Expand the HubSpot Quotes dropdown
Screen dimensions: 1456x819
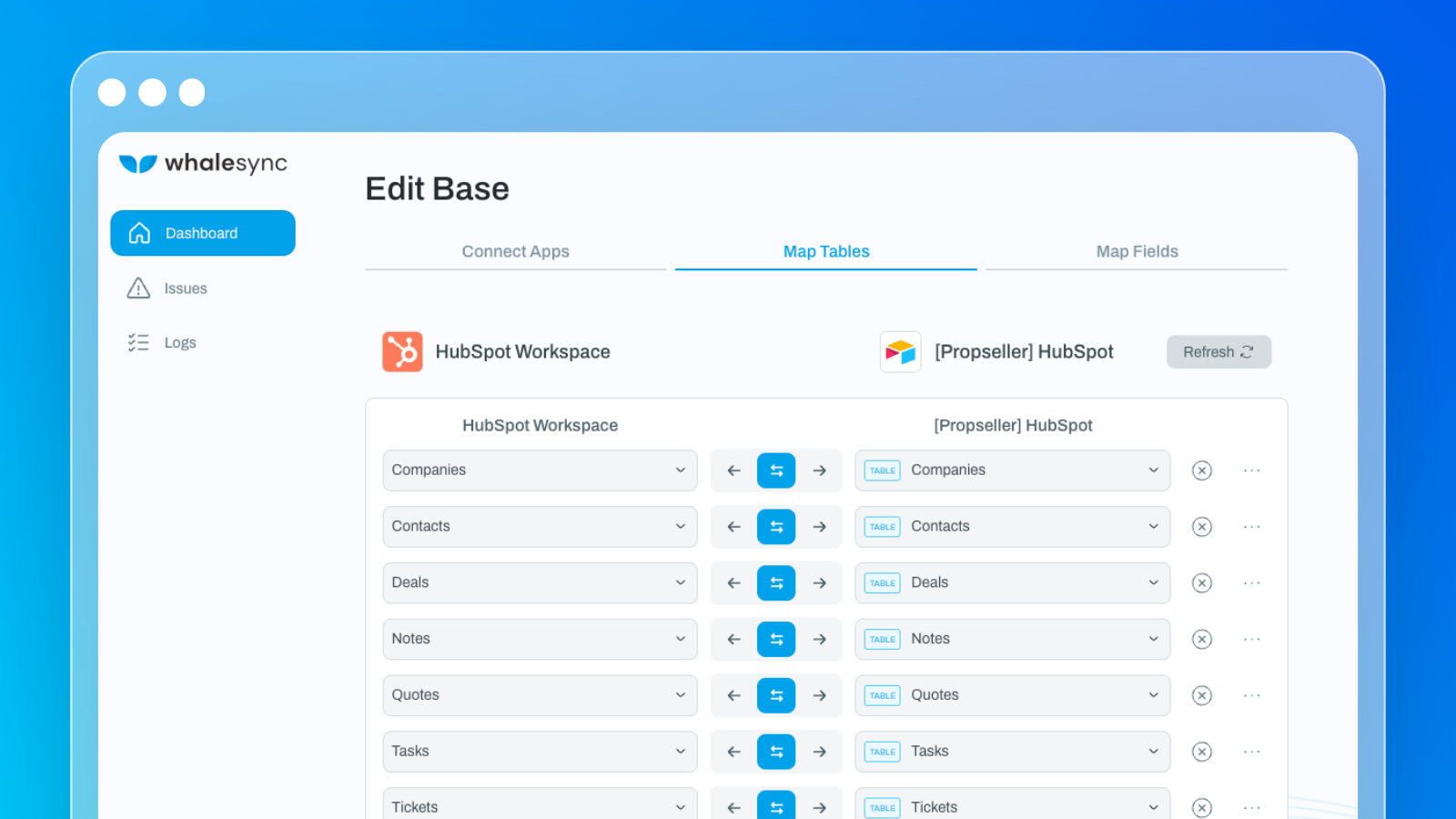pos(540,695)
